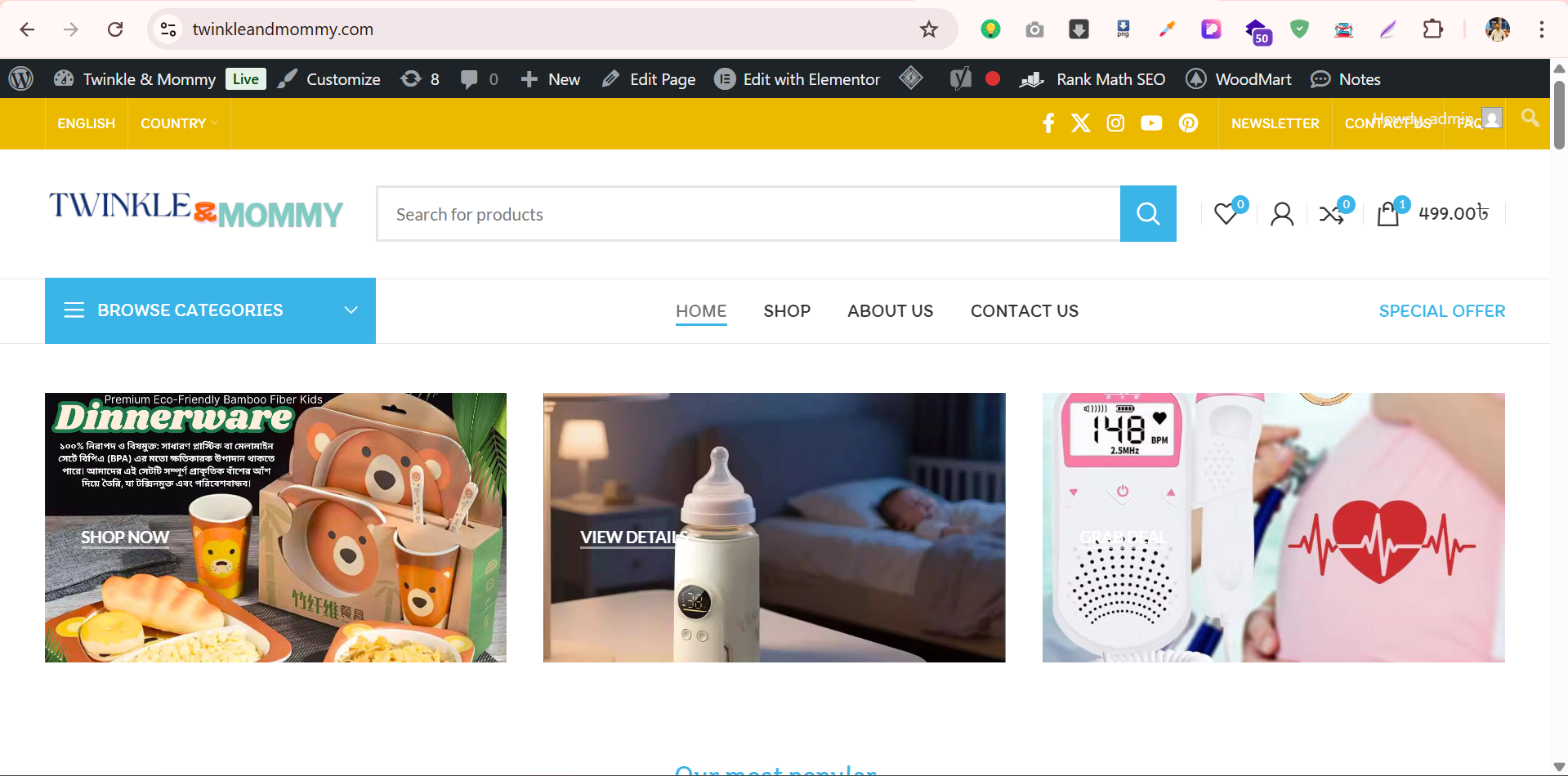Viewport: 1568px width, 776px height.
Task: Click the Search for products field
Action: [x=748, y=214]
